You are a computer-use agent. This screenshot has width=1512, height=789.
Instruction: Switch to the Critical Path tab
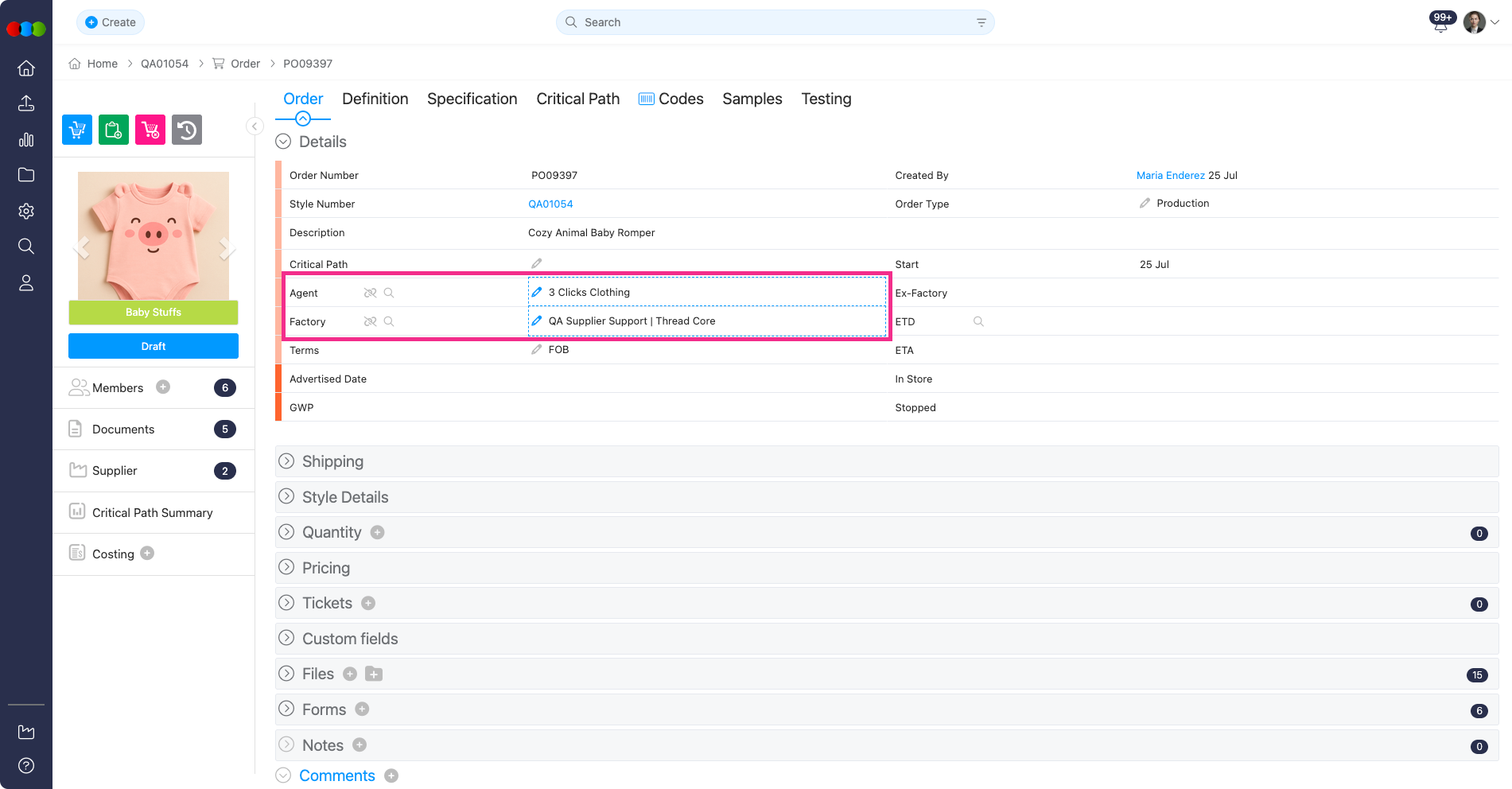(x=577, y=99)
